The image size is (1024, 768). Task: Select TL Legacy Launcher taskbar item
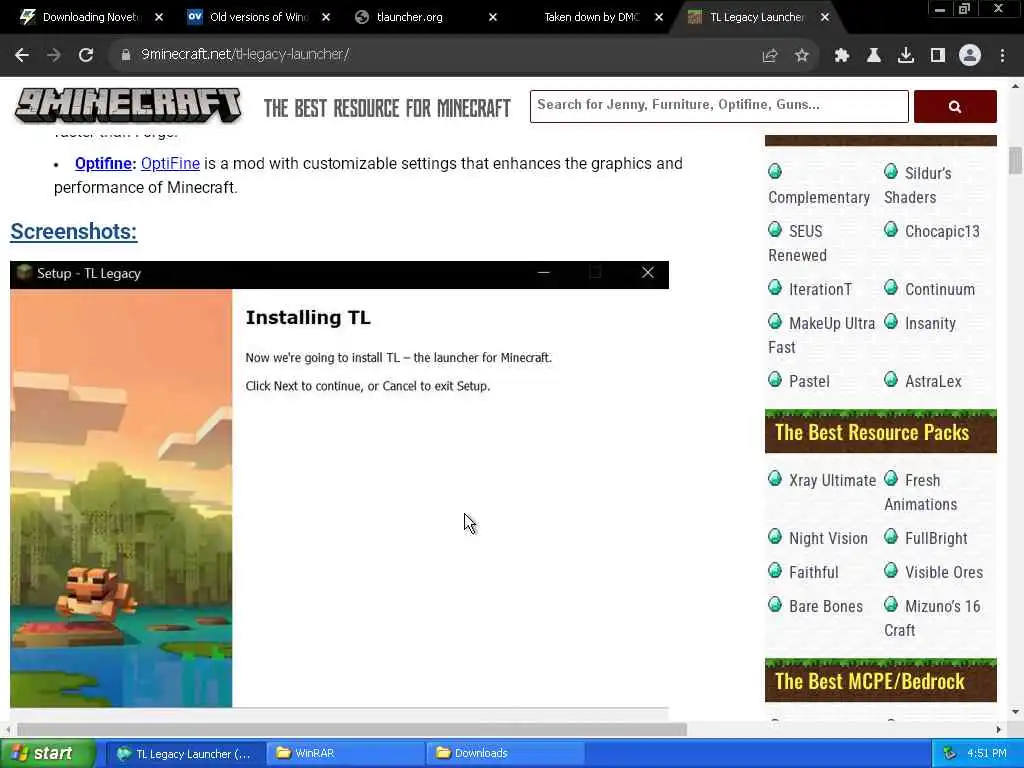coord(185,754)
